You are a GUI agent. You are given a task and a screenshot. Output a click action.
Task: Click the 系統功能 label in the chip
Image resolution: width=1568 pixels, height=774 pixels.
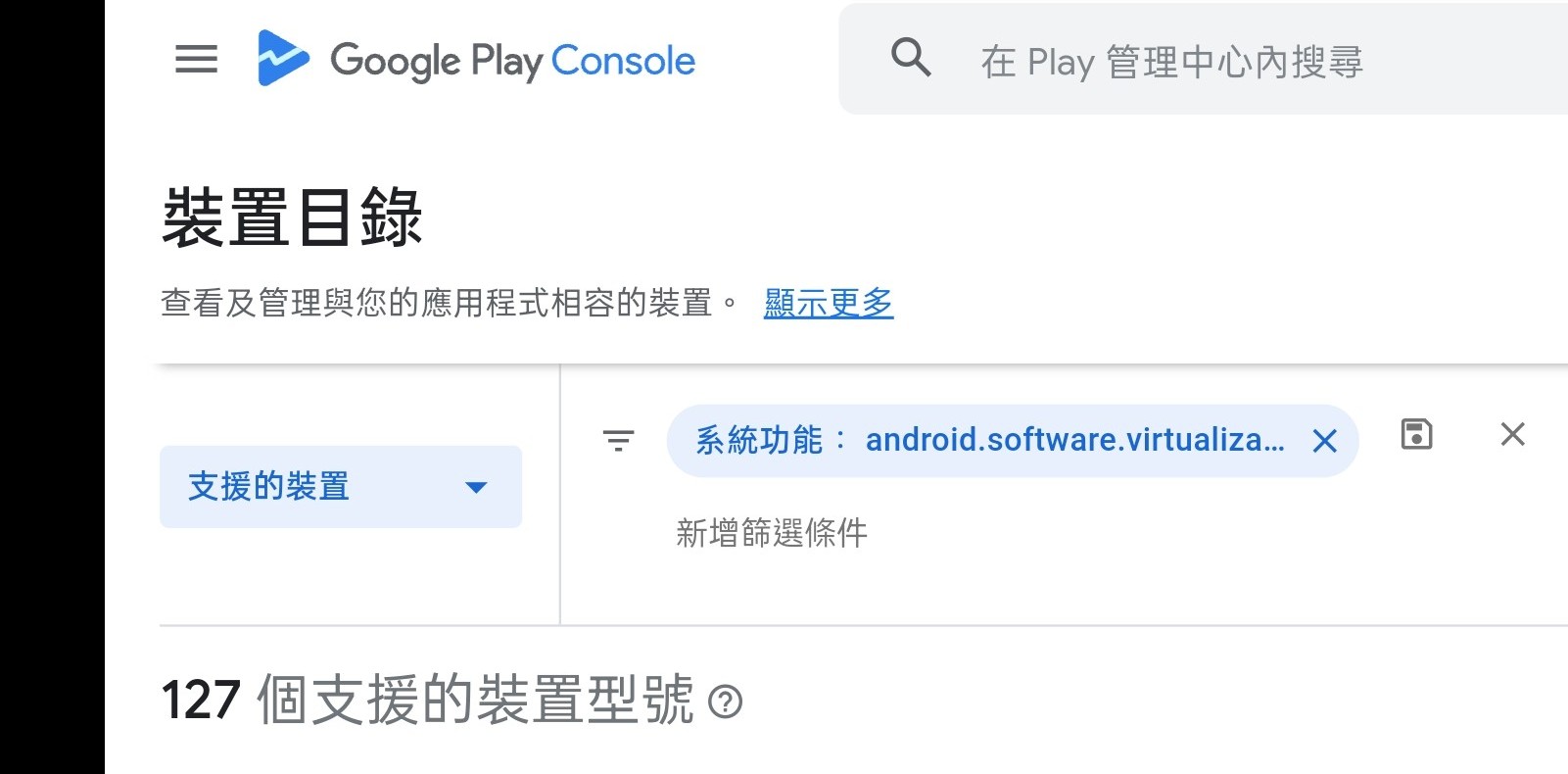coord(759,441)
